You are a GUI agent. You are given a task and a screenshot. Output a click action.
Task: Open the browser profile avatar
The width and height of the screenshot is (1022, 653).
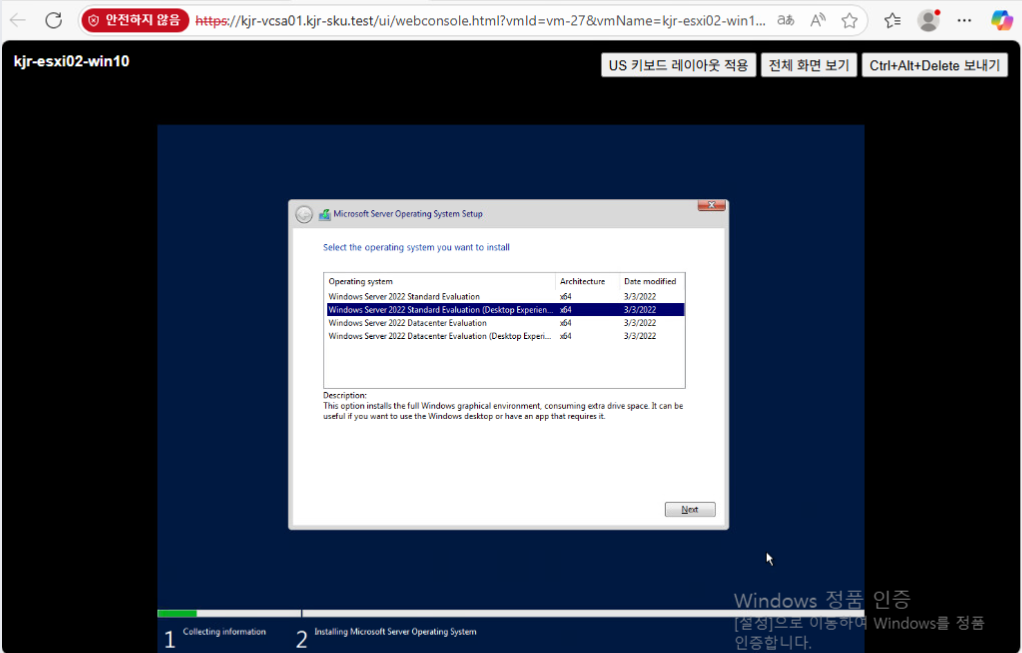click(928, 20)
